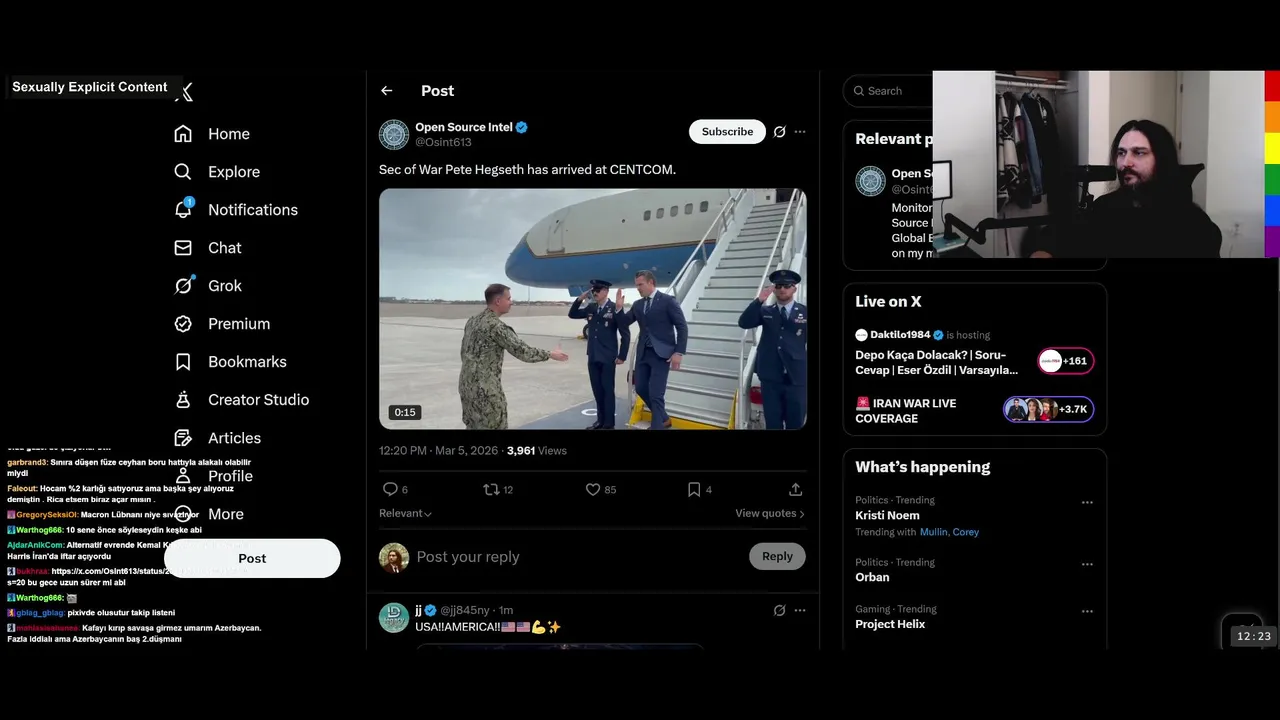This screenshot has height=720, width=1280.
Task: Click the white Post compose button
Action: click(252, 558)
